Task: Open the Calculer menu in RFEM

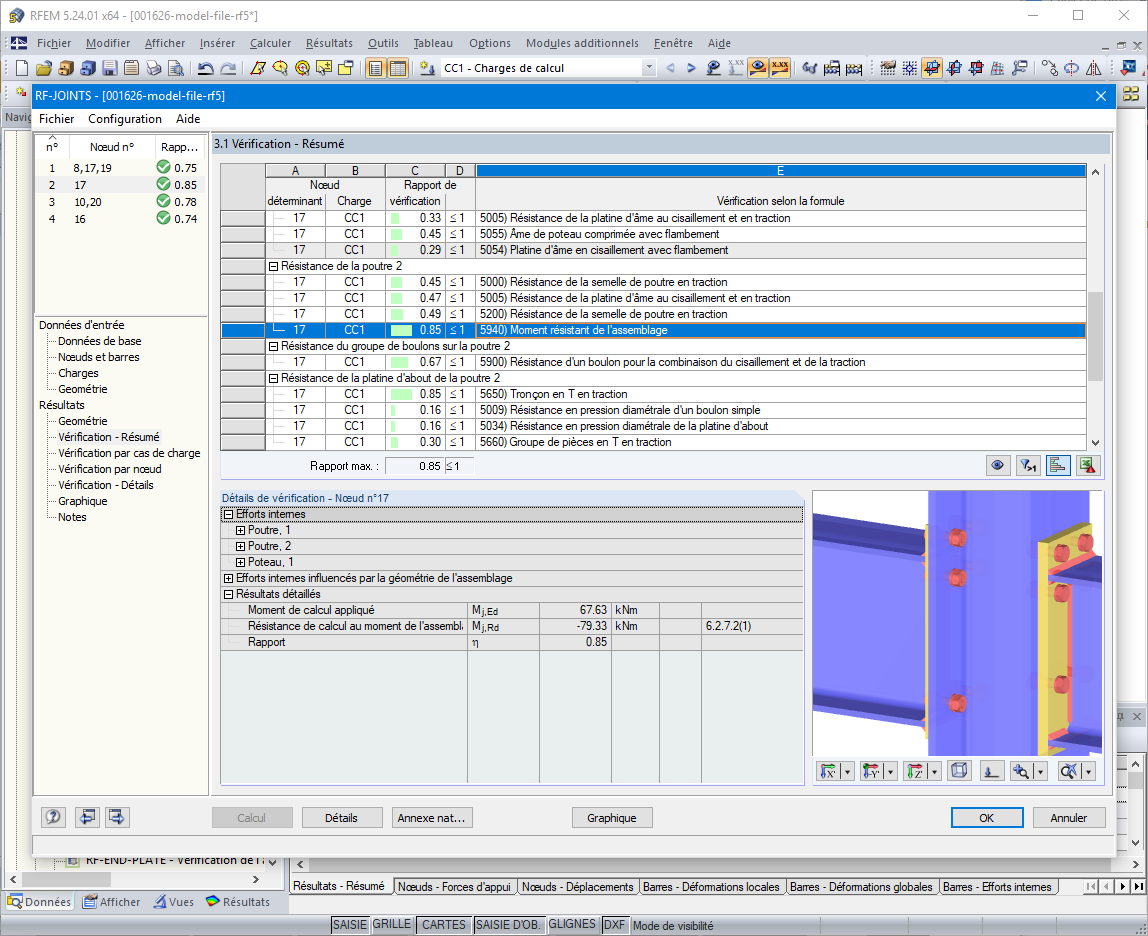Action: tap(270, 43)
